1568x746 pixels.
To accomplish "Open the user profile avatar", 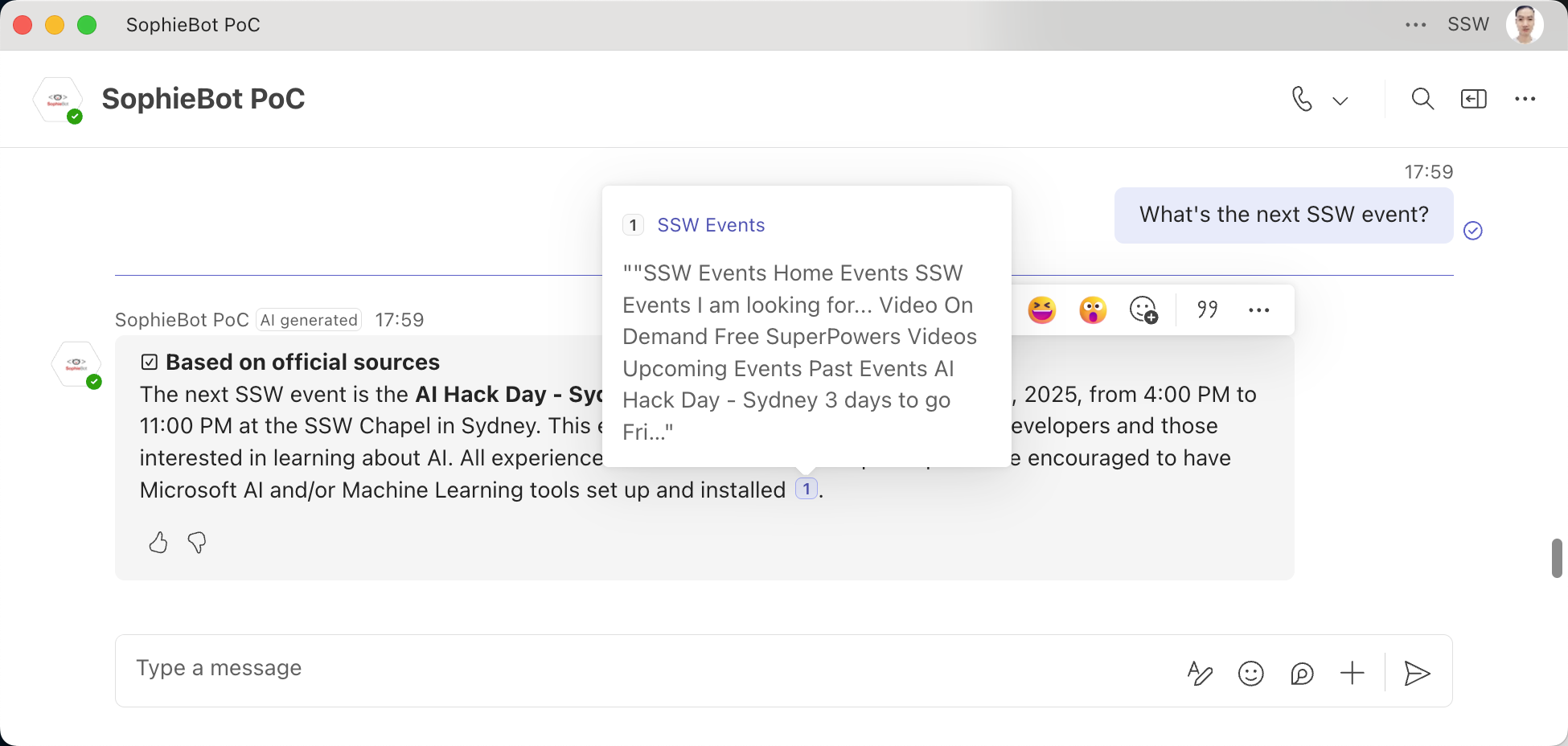I will tap(1525, 25).
